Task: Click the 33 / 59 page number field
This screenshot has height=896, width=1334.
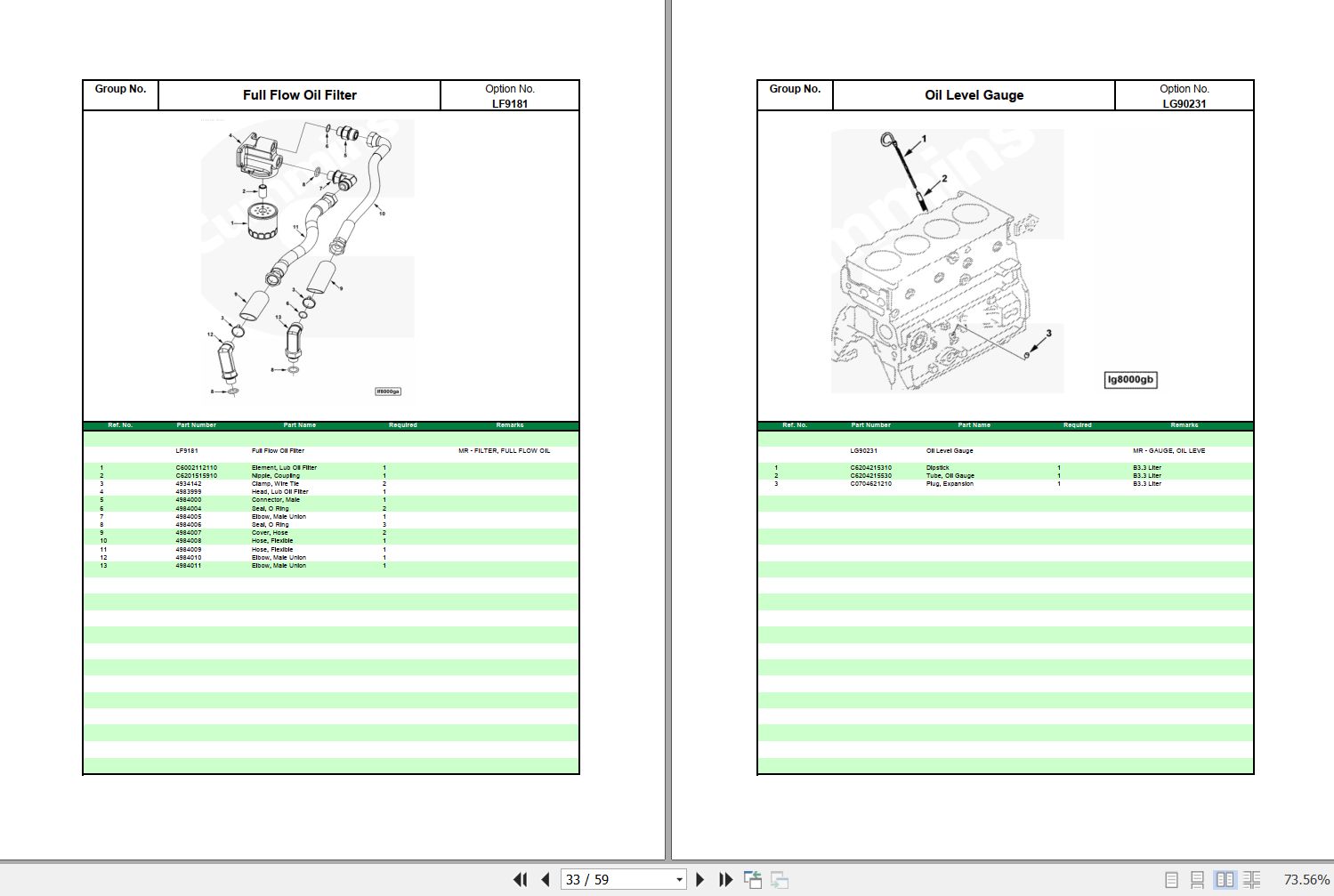Action: (x=614, y=879)
